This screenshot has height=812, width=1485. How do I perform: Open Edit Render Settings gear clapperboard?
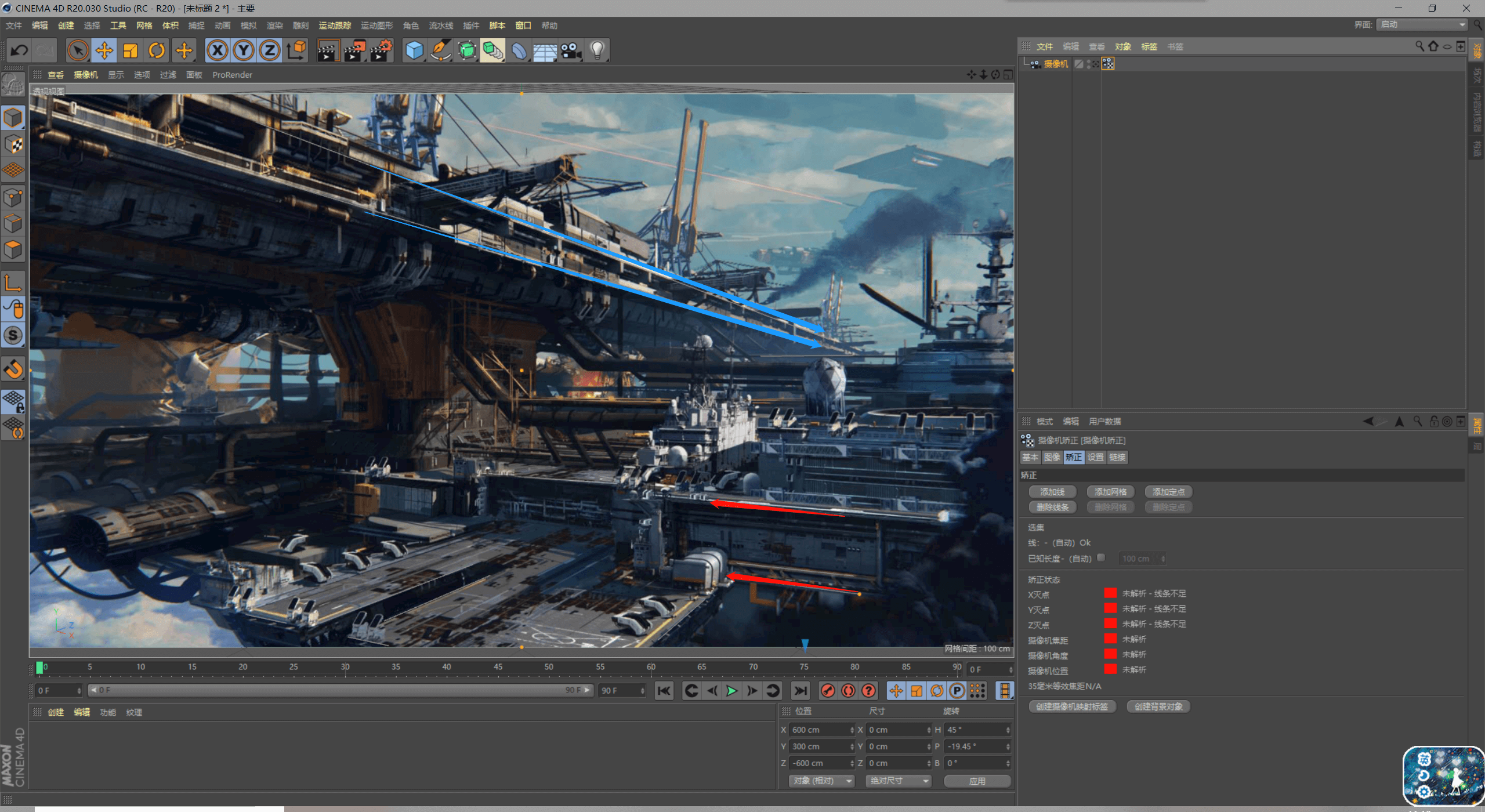(x=382, y=50)
